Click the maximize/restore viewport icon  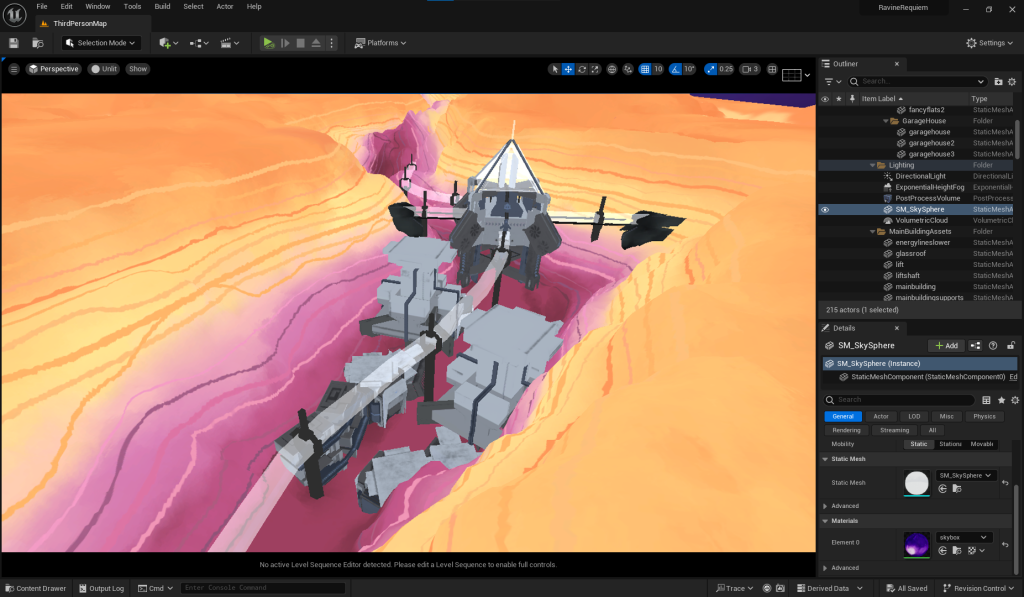pyautogui.click(x=772, y=69)
